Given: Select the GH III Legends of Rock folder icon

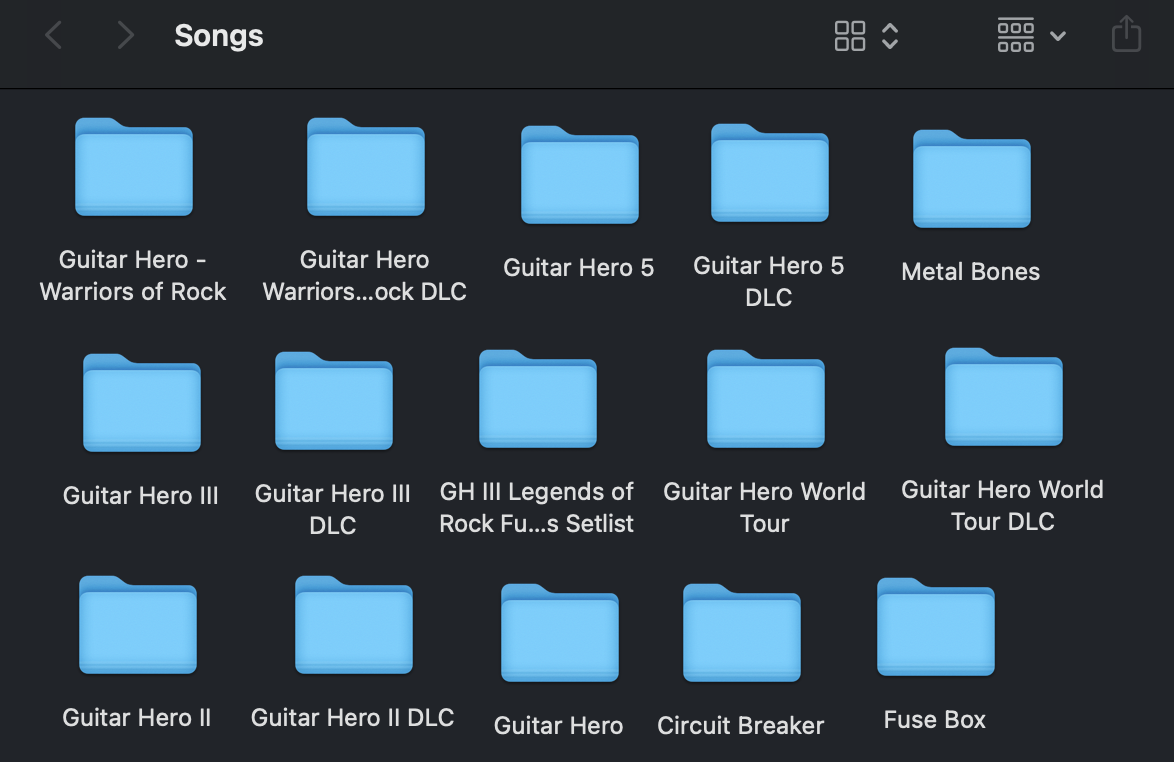Looking at the screenshot, I should [538, 399].
